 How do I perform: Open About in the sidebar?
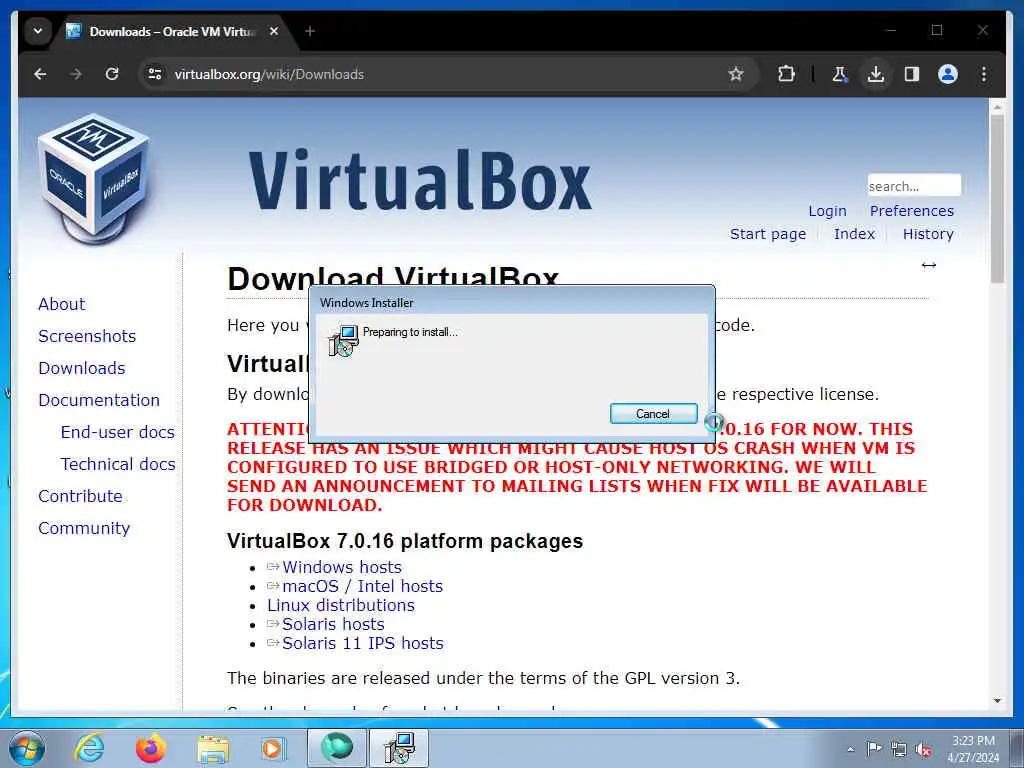click(61, 304)
